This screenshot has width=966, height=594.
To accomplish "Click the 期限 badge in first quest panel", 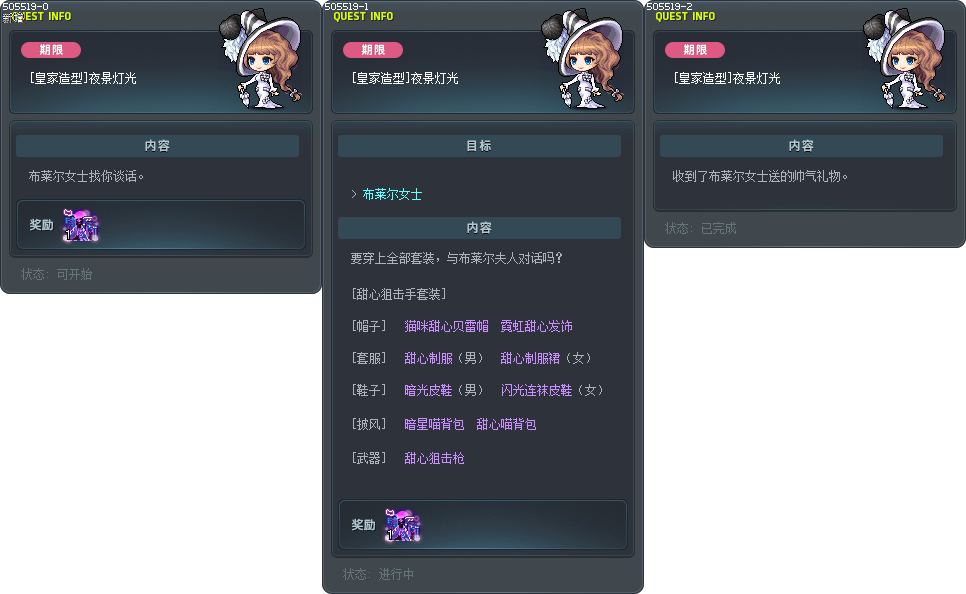I will point(51,50).
